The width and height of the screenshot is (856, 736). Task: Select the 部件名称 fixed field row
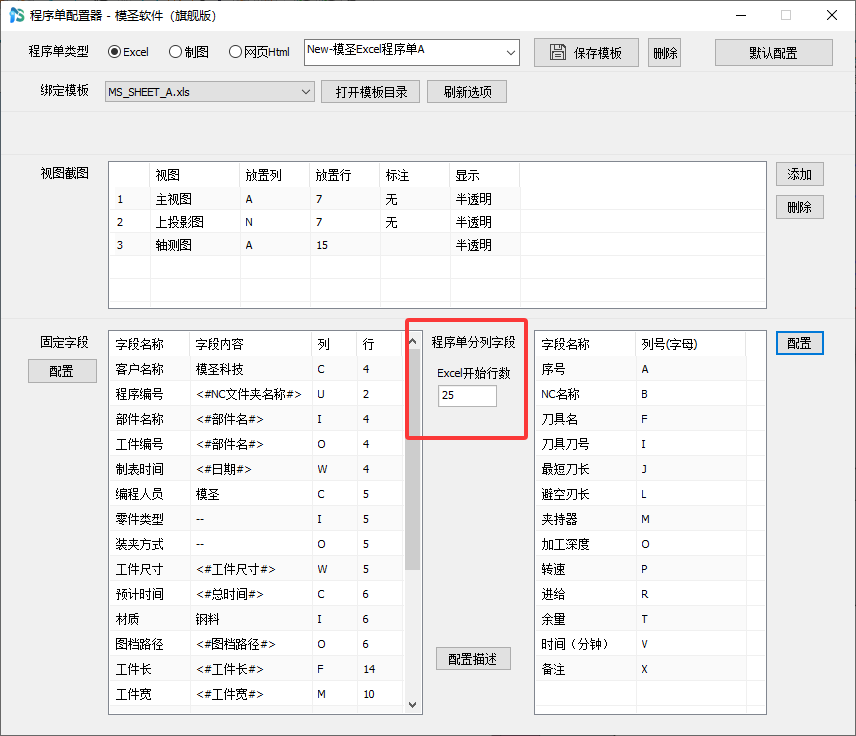click(x=257, y=419)
